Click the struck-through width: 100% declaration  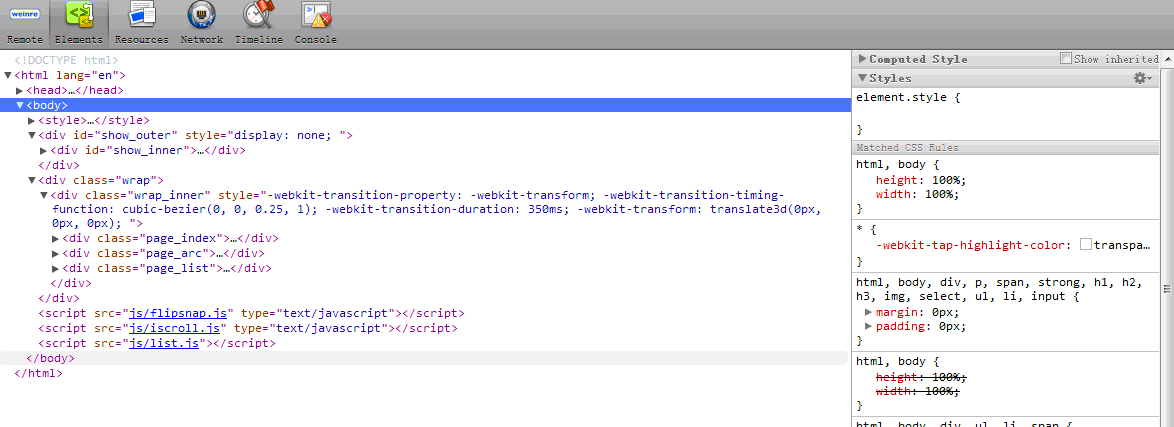917,391
